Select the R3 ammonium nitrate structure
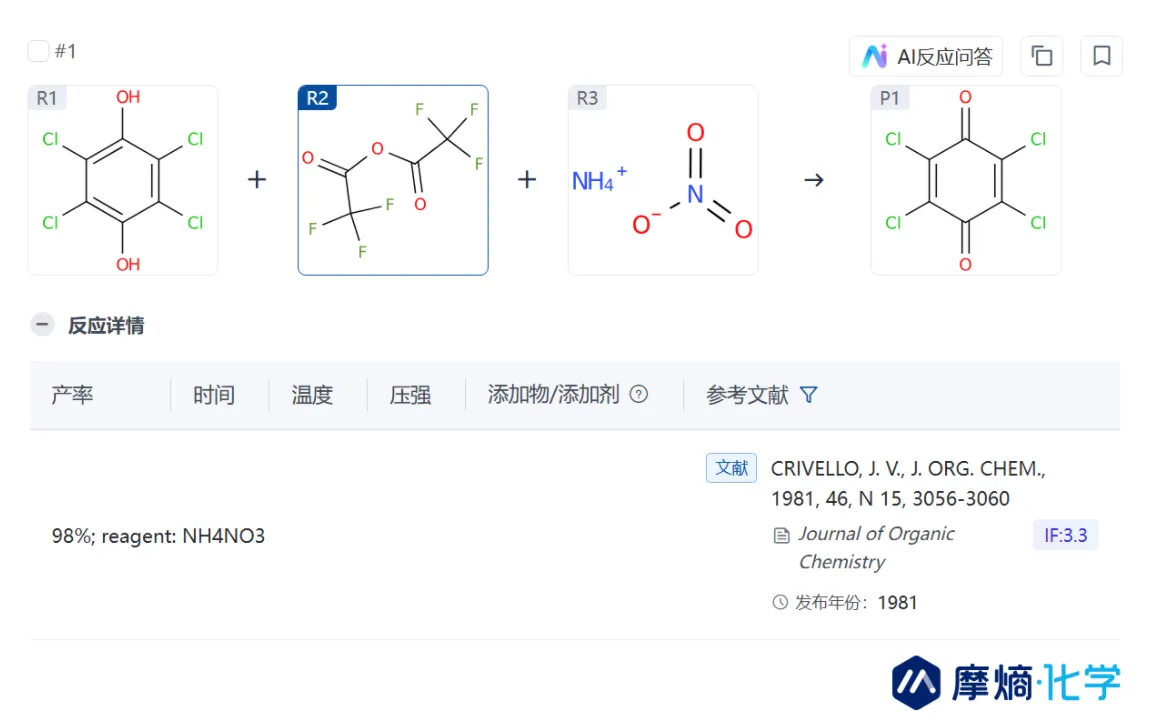Screen dimensions: 1176x725 (x=663, y=180)
